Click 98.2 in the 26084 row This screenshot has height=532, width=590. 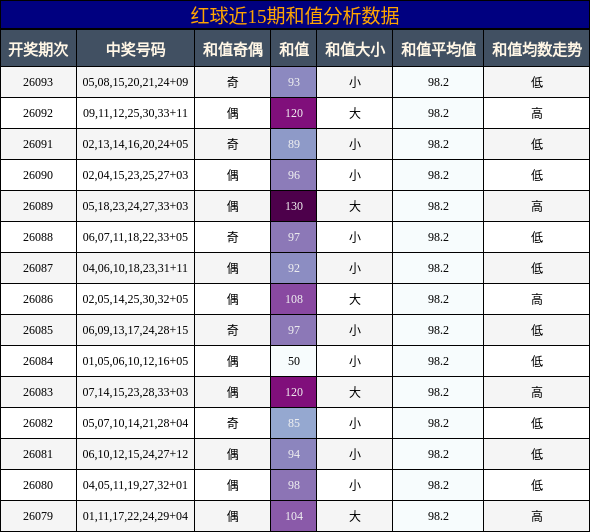[438, 361]
